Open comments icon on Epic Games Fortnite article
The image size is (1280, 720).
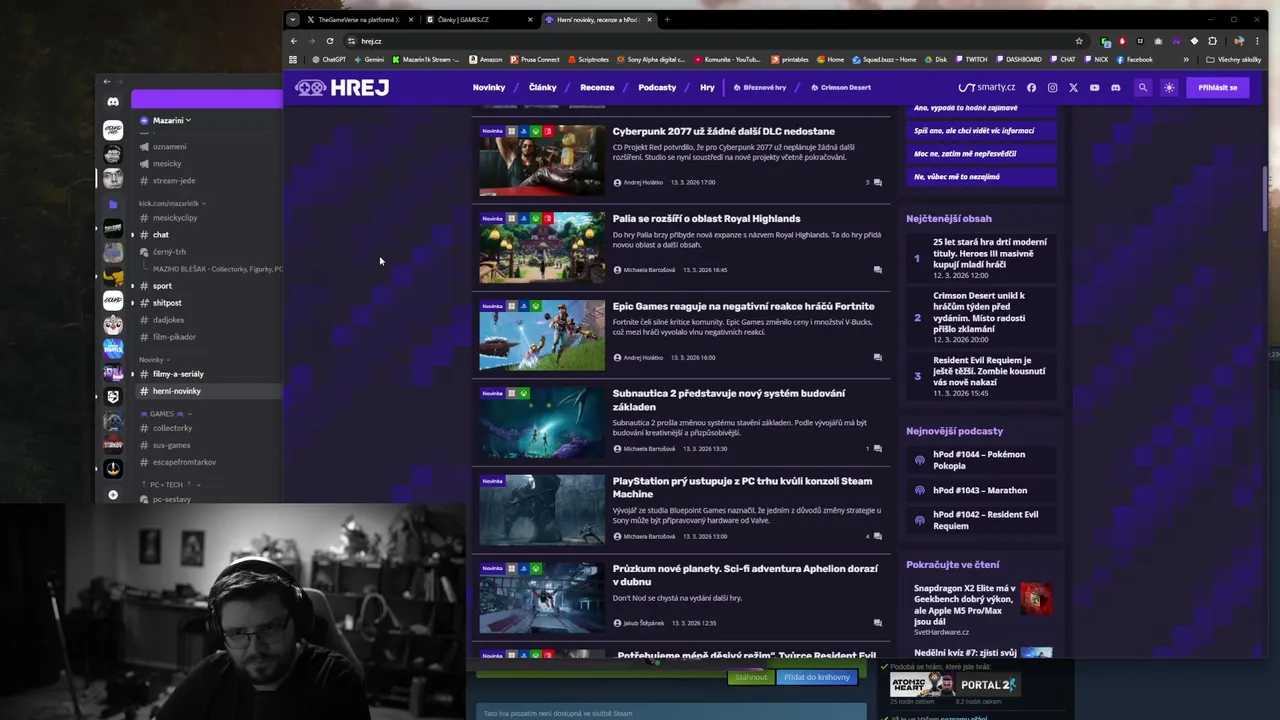point(877,357)
